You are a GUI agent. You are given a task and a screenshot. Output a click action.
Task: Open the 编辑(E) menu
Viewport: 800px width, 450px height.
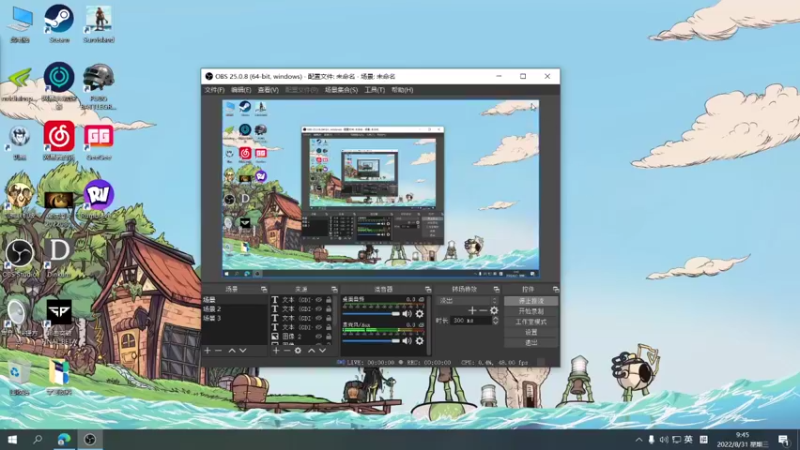tap(241, 90)
